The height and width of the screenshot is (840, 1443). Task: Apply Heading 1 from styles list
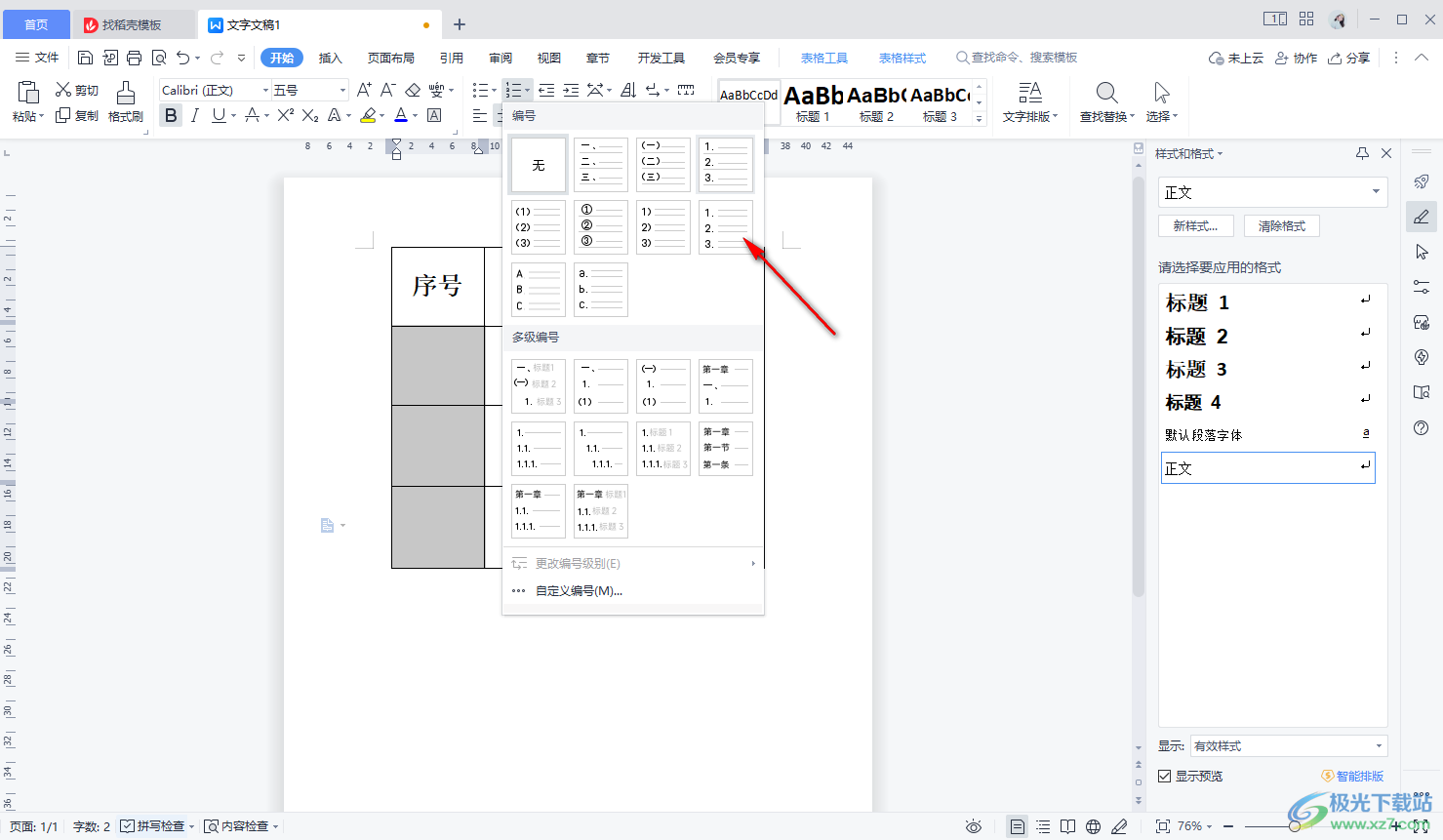coord(1267,302)
